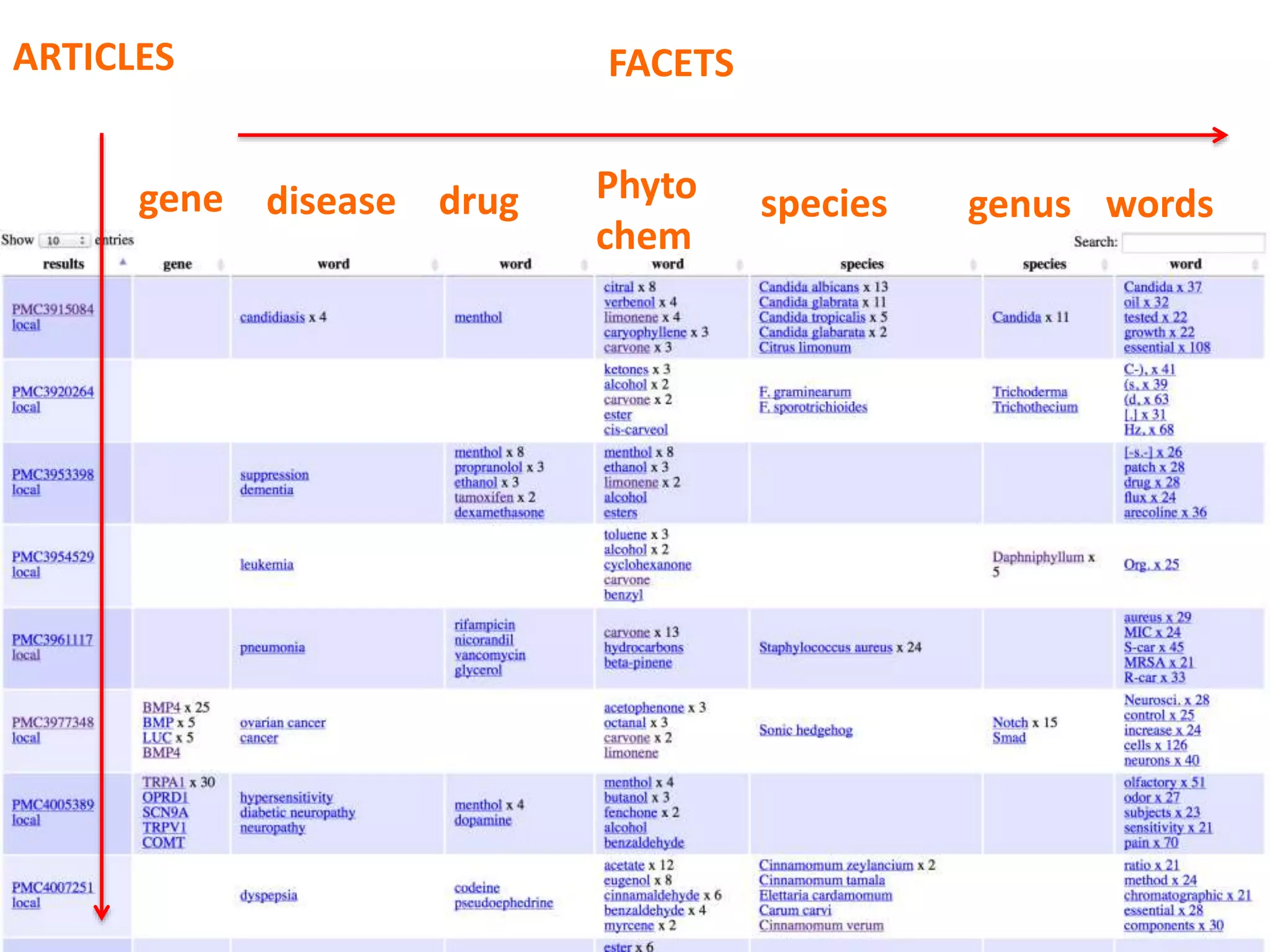Click the caryophyllene phytochem link
This screenshot has height=952, width=1270.
pyautogui.click(x=645, y=332)
